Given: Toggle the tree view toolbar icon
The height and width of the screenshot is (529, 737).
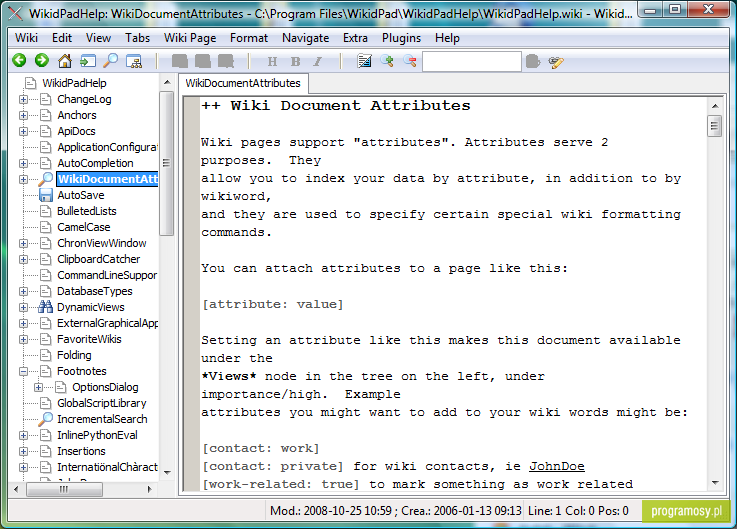Looking at the screenshot, I should point(134,61).
